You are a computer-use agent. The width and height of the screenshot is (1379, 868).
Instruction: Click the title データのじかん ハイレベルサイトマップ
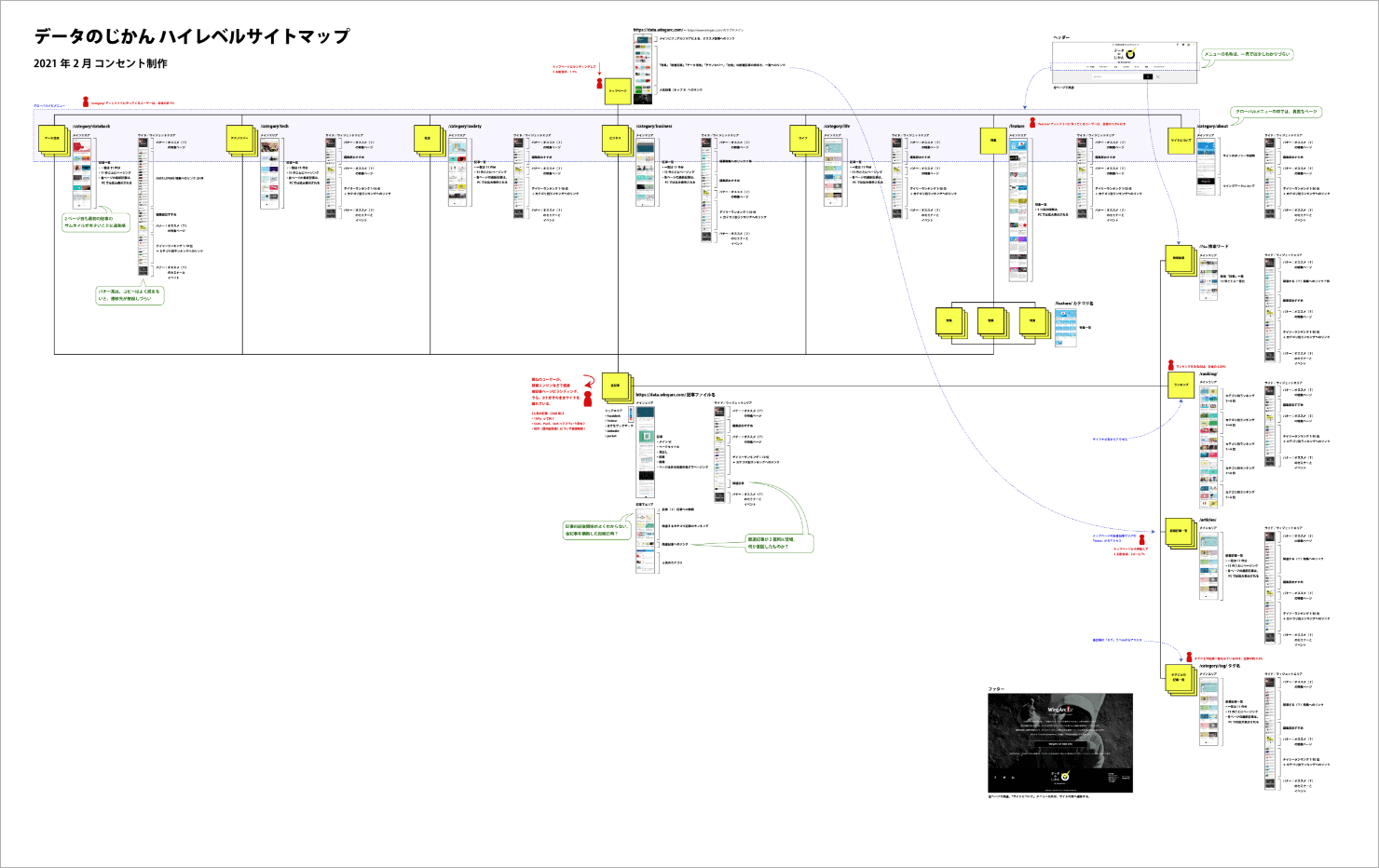click(193, 36)
